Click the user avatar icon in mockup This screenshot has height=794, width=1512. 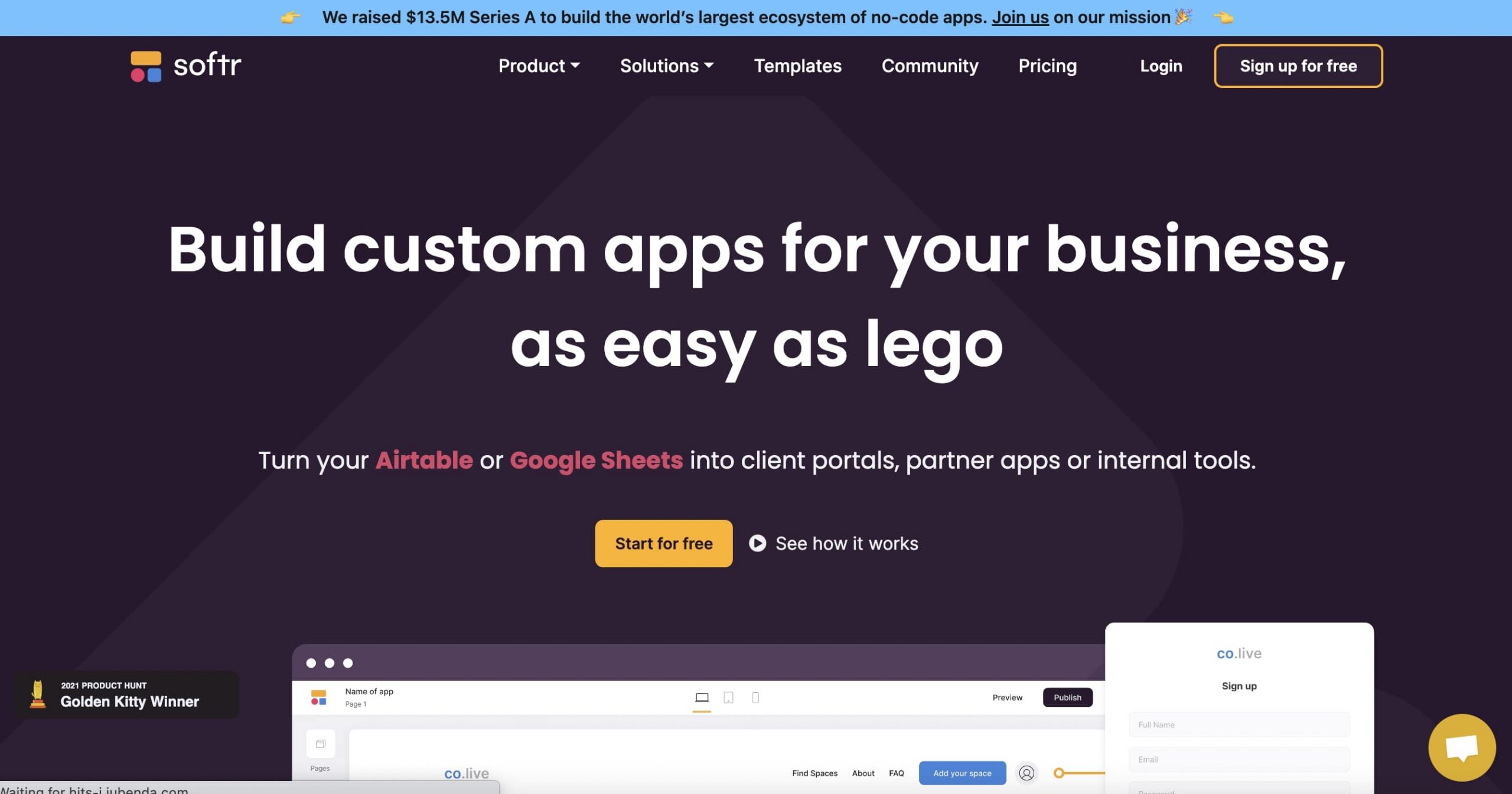1027,773
